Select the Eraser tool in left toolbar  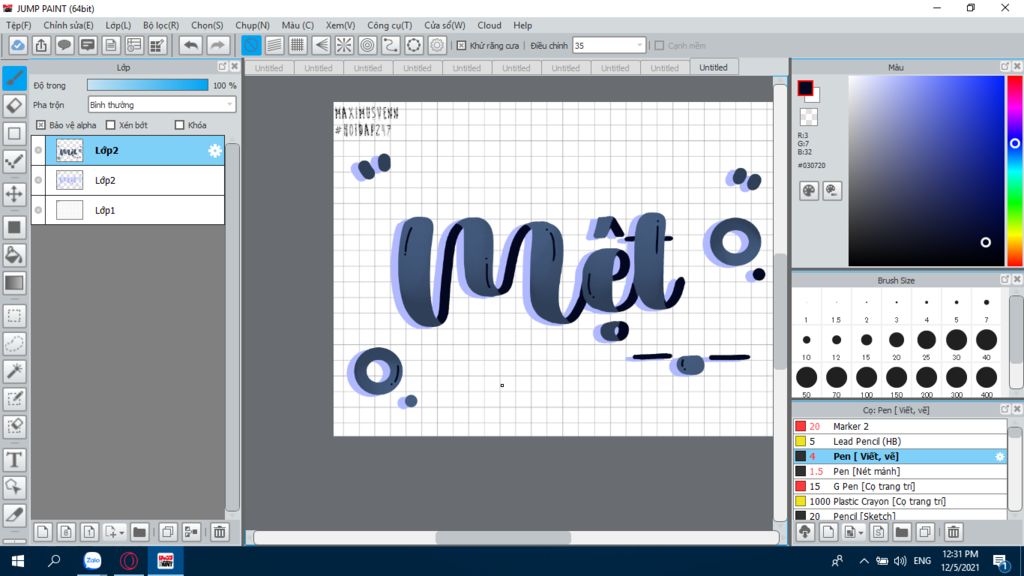pyautogui.click(x=14, y=105)
